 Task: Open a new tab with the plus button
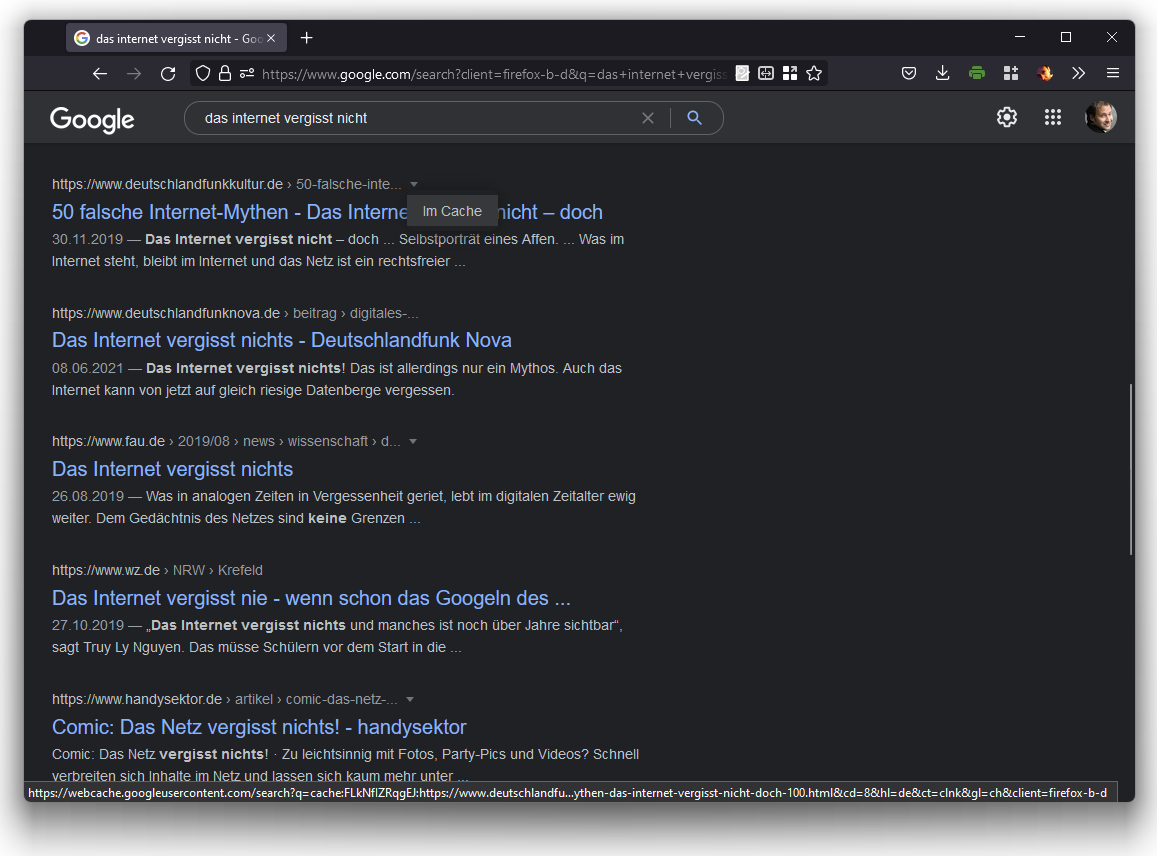click(307, 38)
